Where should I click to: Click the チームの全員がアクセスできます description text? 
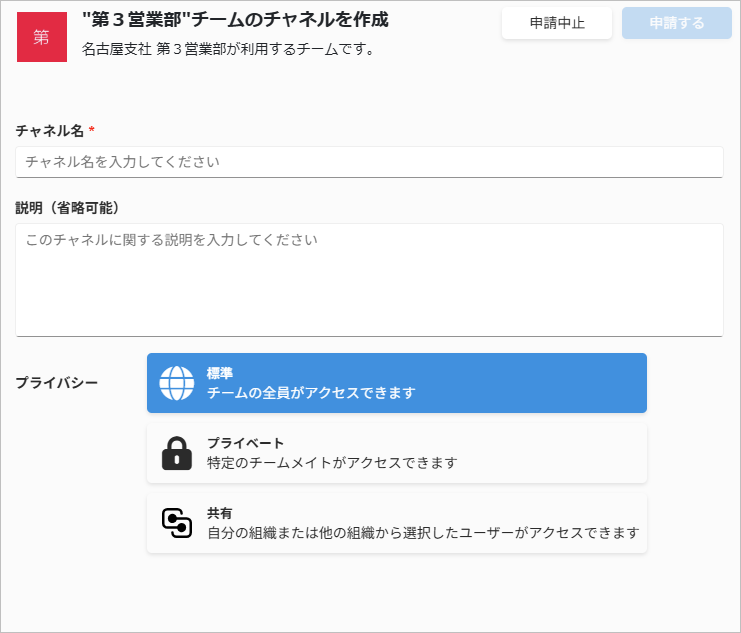point(311,392)
